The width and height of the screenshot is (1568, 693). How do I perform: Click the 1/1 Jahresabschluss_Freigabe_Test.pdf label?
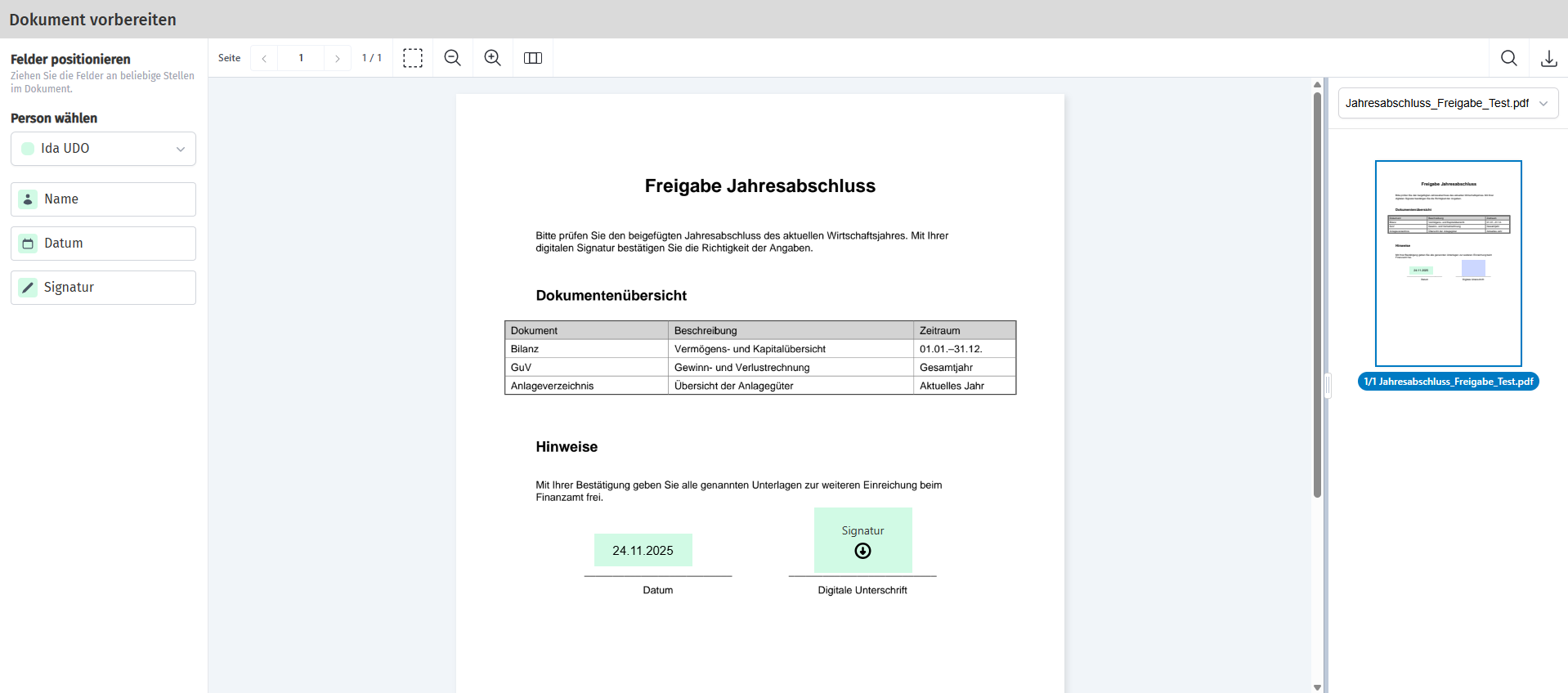(1449, 382)
